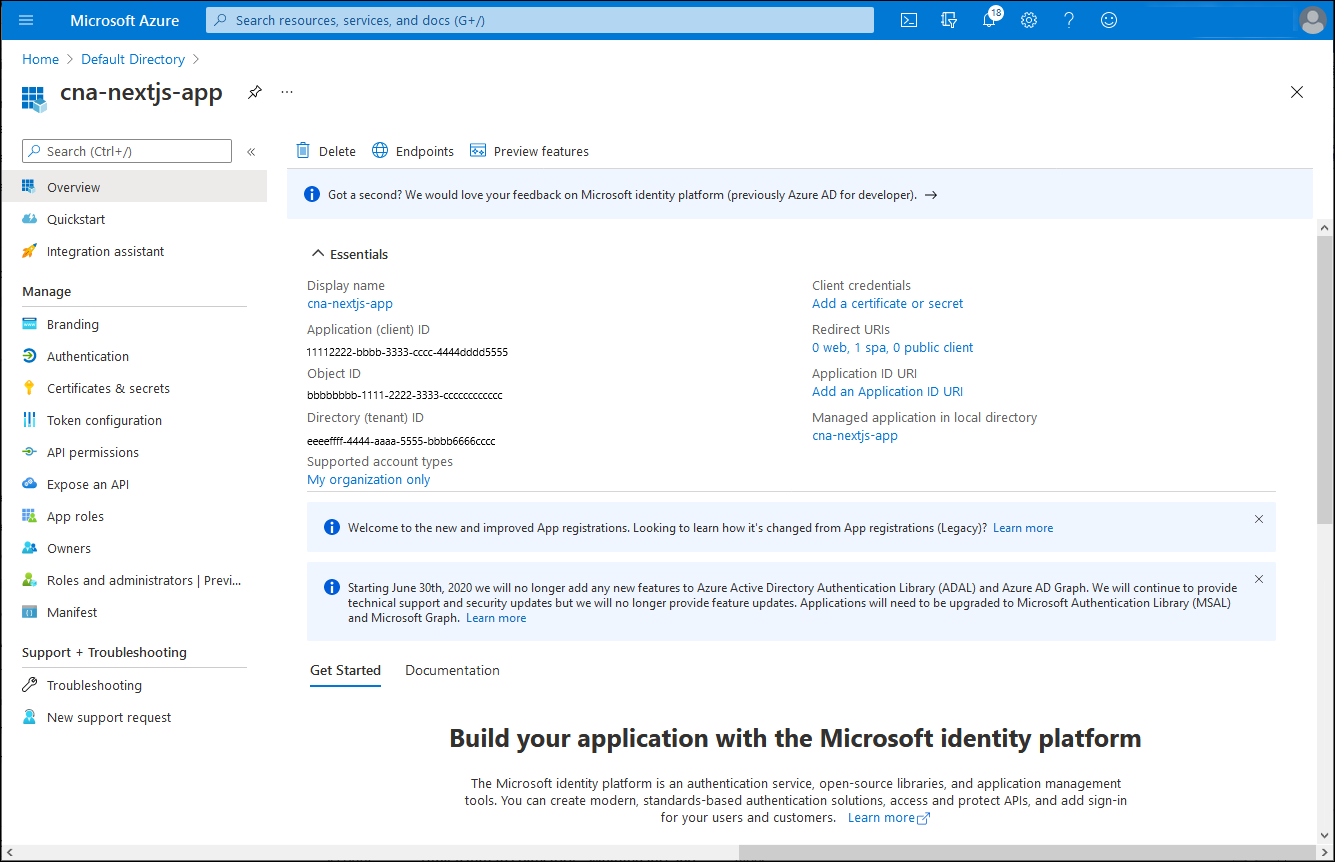1335x862 pixels.
Task: Click the Microsoft Azure portal title
Action: pyautogui.click(x=125, y=20)
